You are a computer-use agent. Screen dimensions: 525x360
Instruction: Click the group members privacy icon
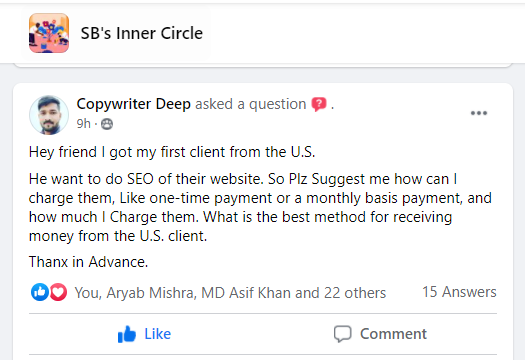click(x=107, y=124)
